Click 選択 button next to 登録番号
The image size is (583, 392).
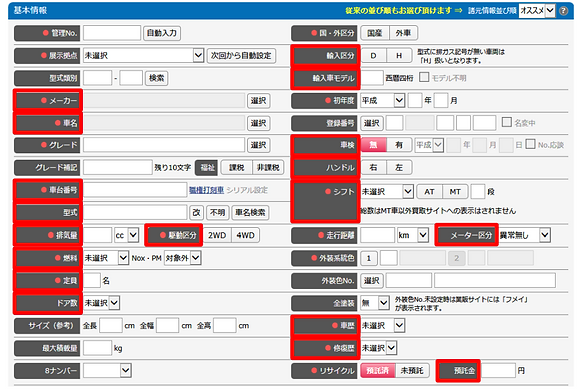[372, 123]
